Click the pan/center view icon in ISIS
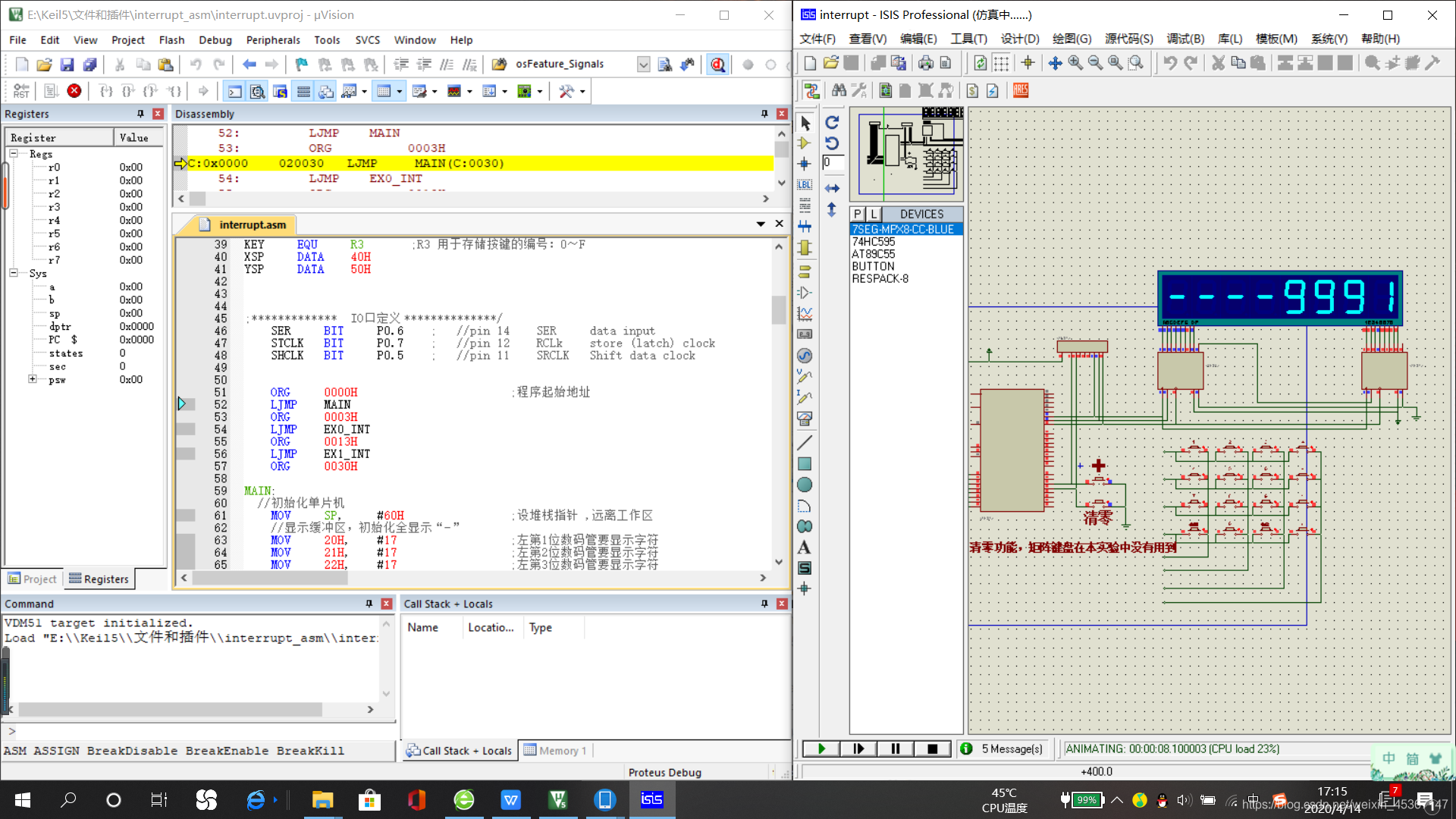Screen dimensions: 1456x819 pos(1055,64)
